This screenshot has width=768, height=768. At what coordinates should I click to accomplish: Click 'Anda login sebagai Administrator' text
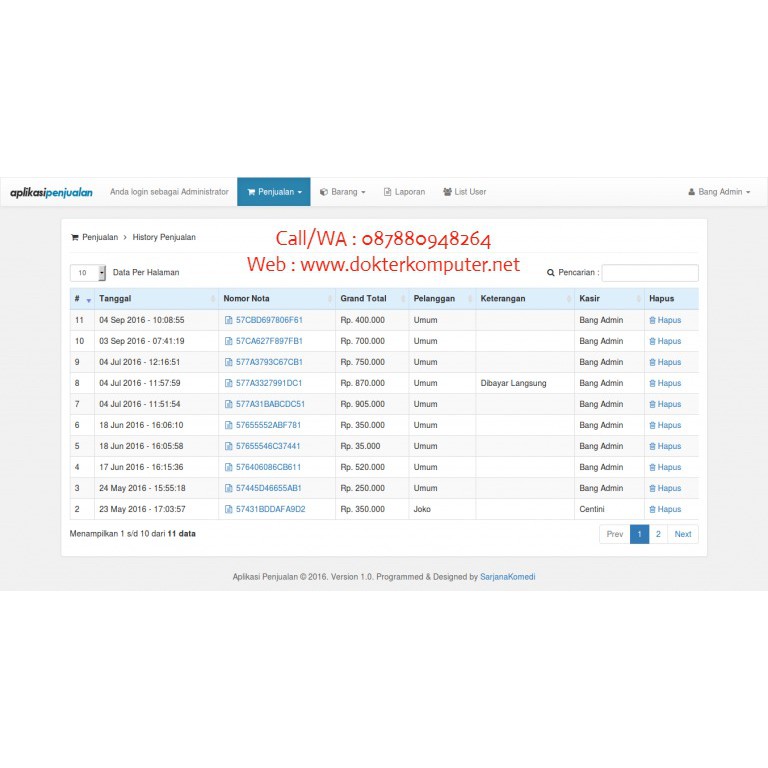pos(169,192)
